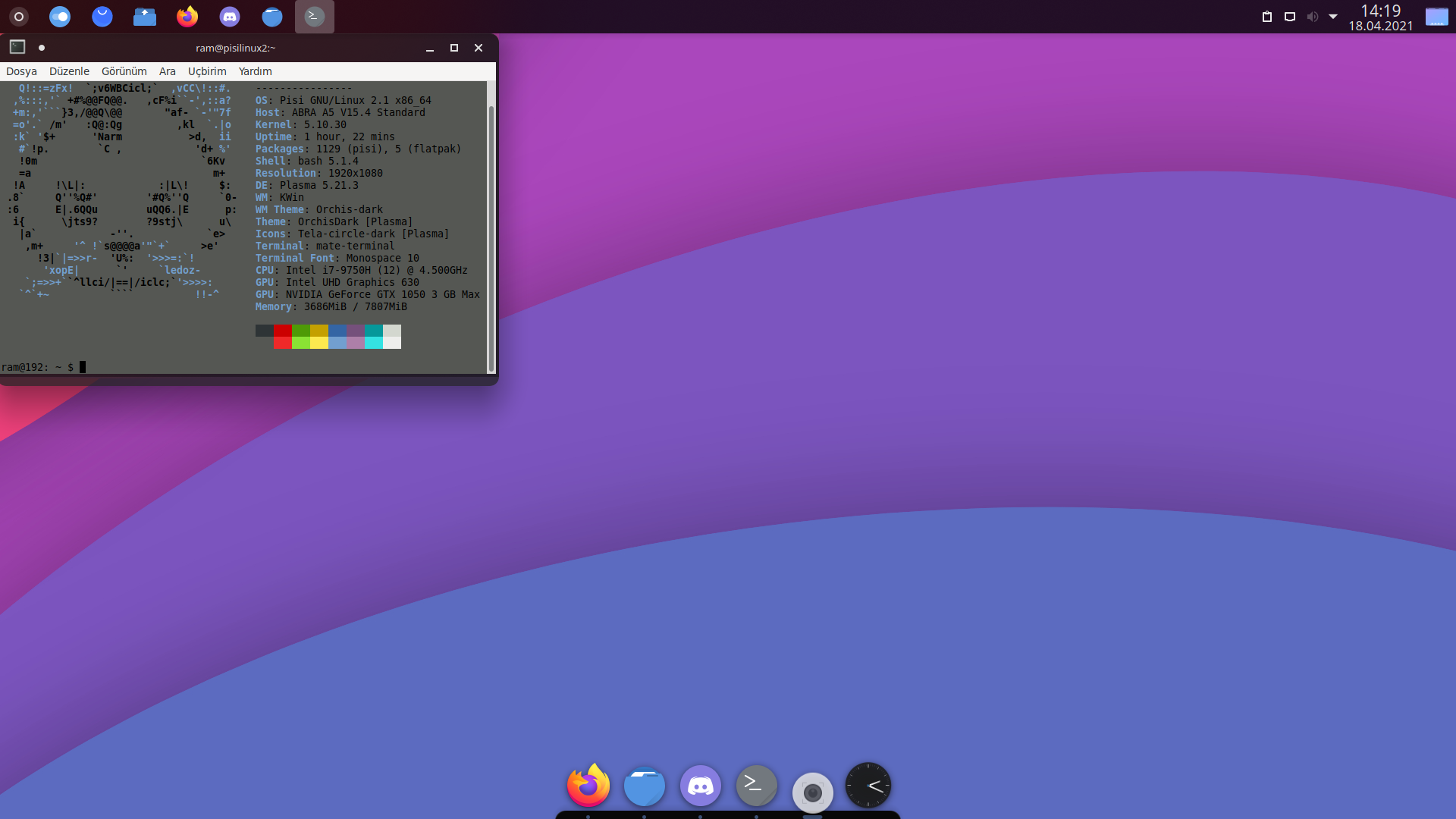Open the clipboard tray icon

click(x=1266, y=17)
